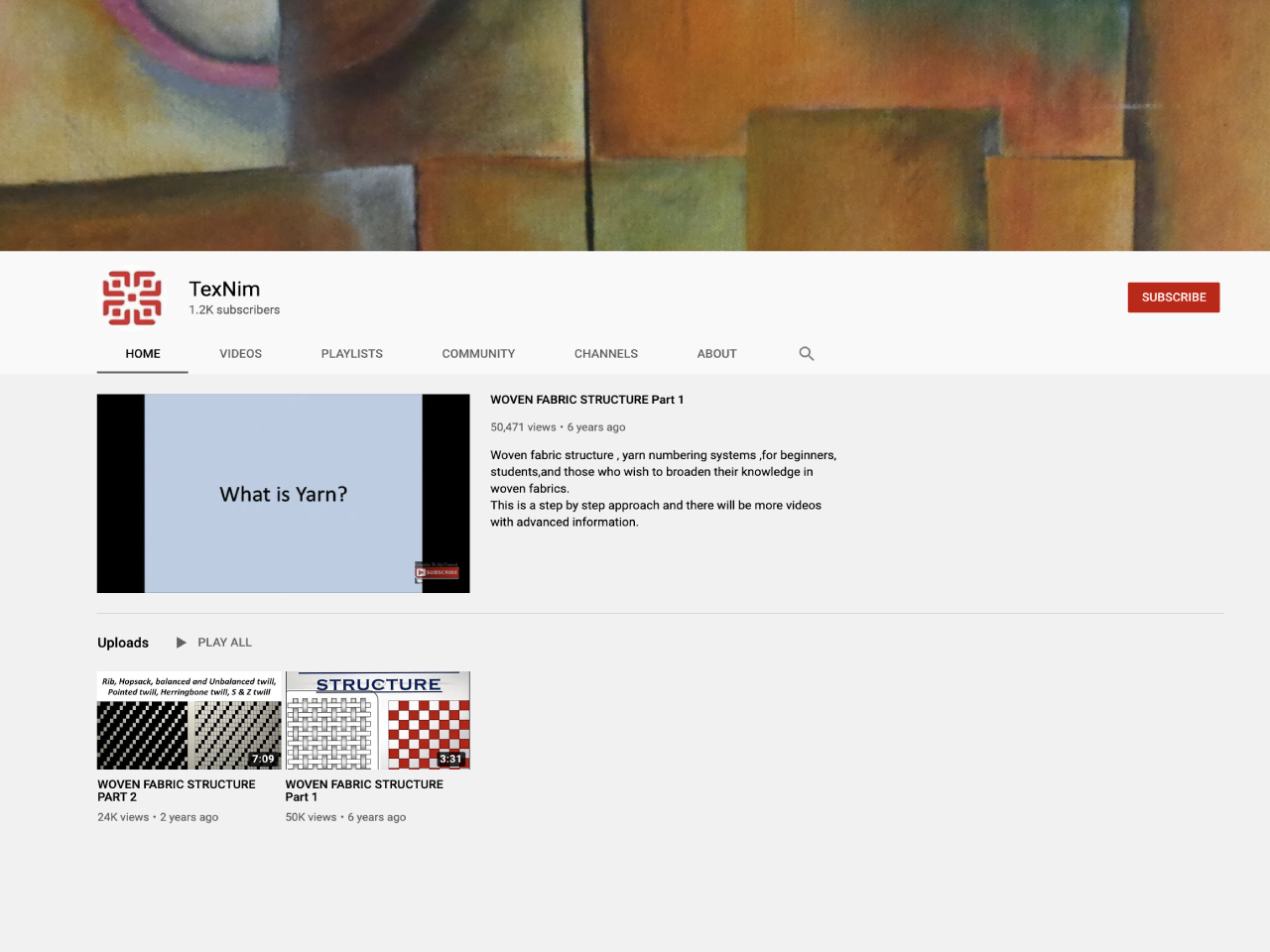Open the CHANNELS tab
Viewport: 1270px width, 952px height.
point(606,353)
